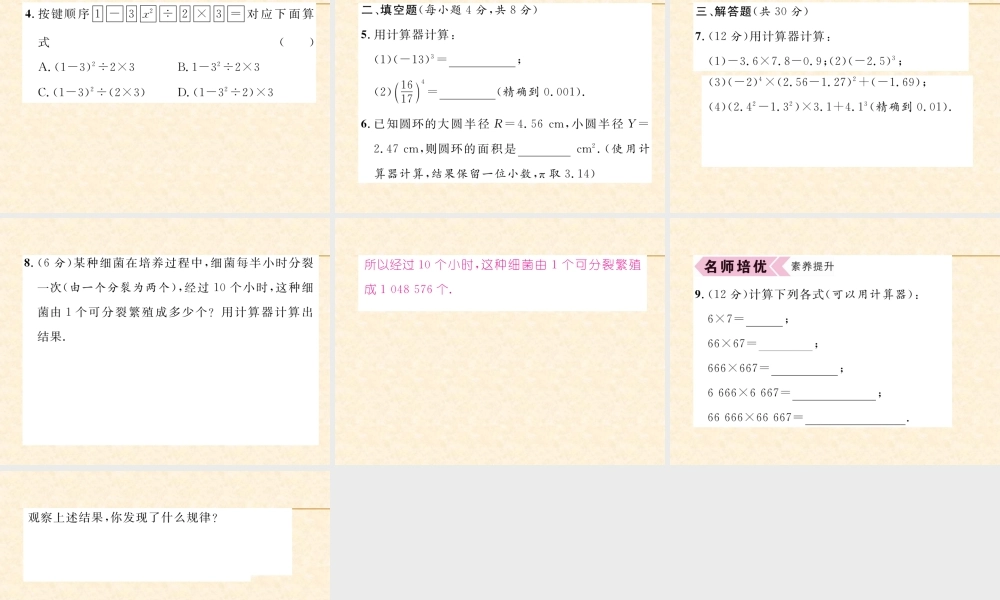Select answer option D. (1−3²÷2)×3
The height and width of the screenshot is (600, 1000).
pos(225,92)
